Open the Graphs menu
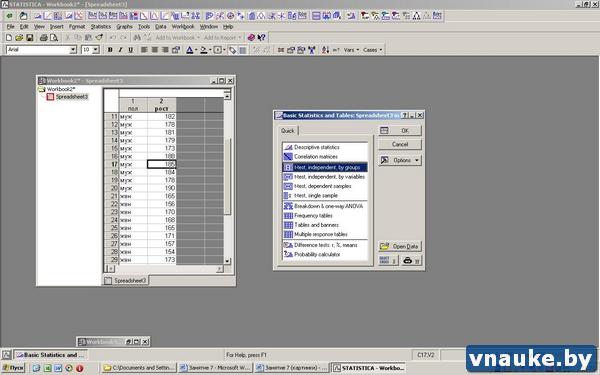This screenshot has height=375, width=600. tap(124, 27)
